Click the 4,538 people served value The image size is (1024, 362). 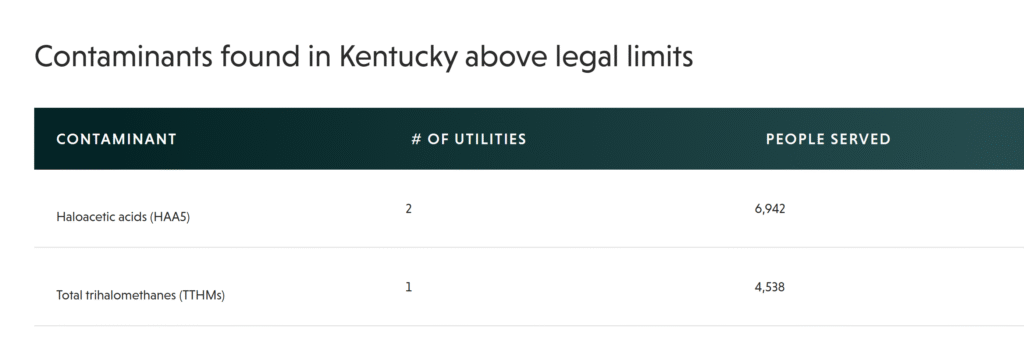pos(769,287)
